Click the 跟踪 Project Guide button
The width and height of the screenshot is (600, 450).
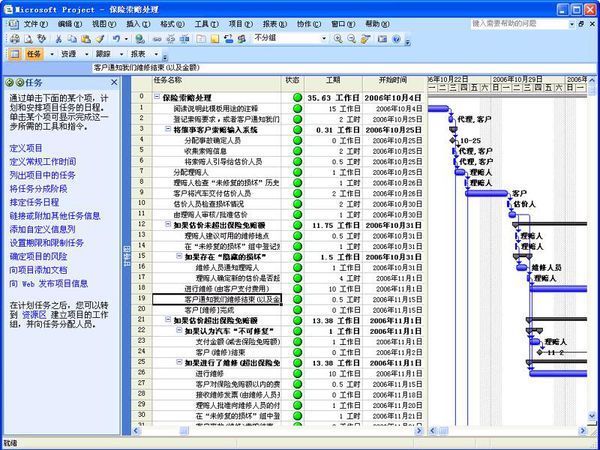point(103,54)
